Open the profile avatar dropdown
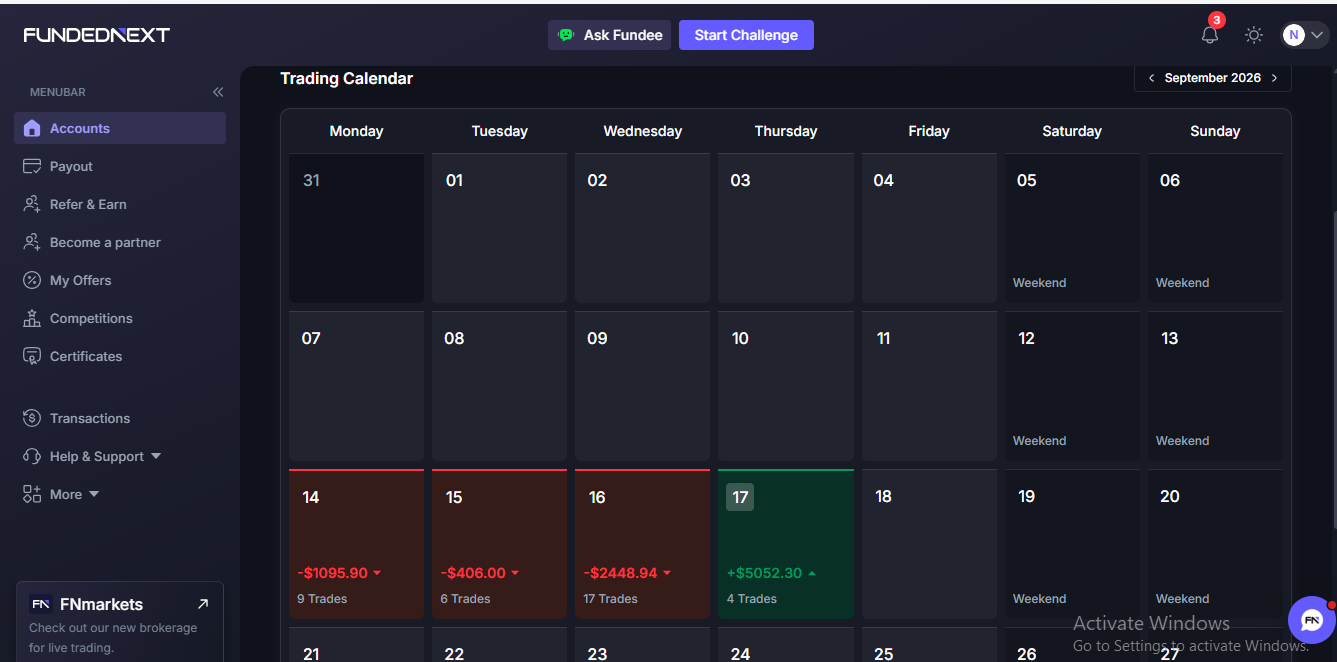This screenshot has height=662, width=1337. tap(1304, 35)
